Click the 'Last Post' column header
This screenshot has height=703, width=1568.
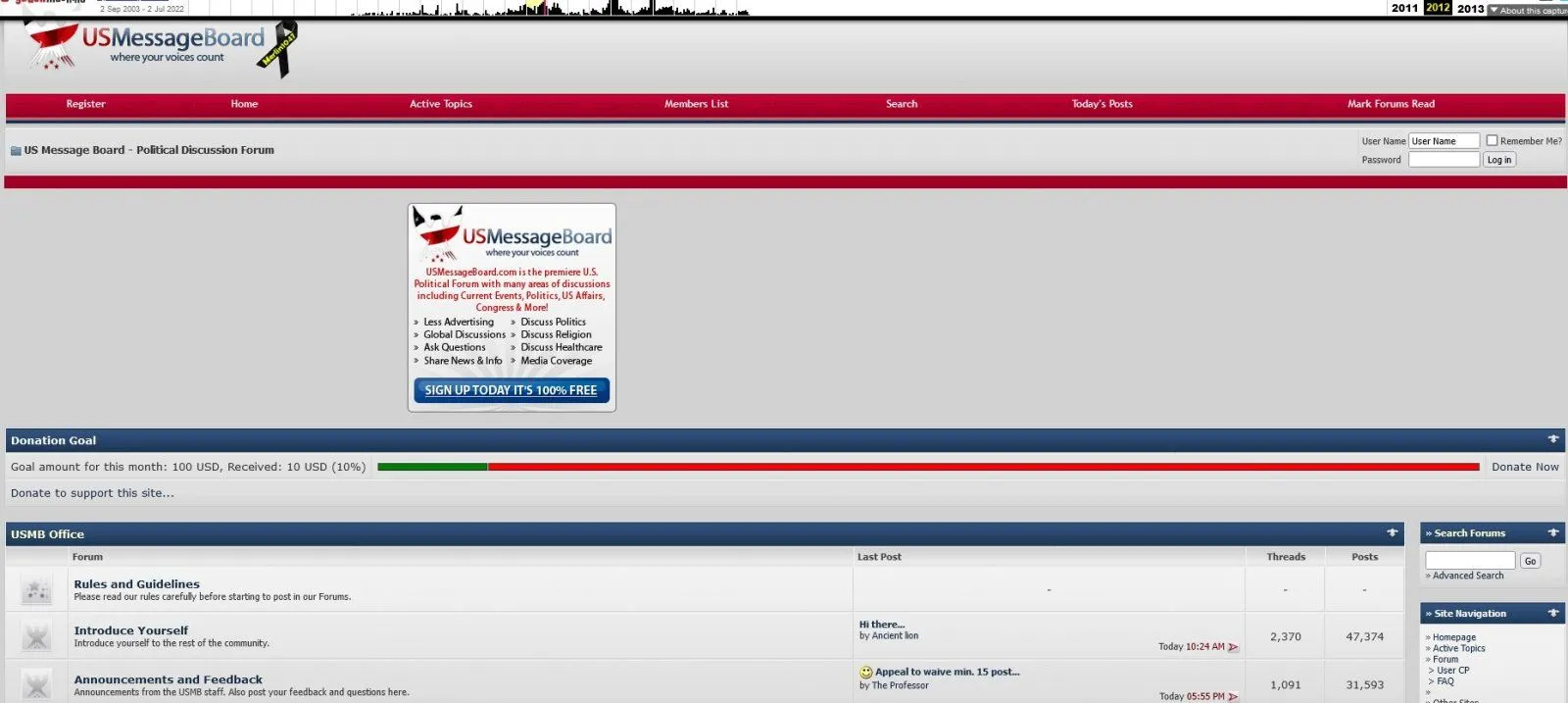tap(879, 557)
